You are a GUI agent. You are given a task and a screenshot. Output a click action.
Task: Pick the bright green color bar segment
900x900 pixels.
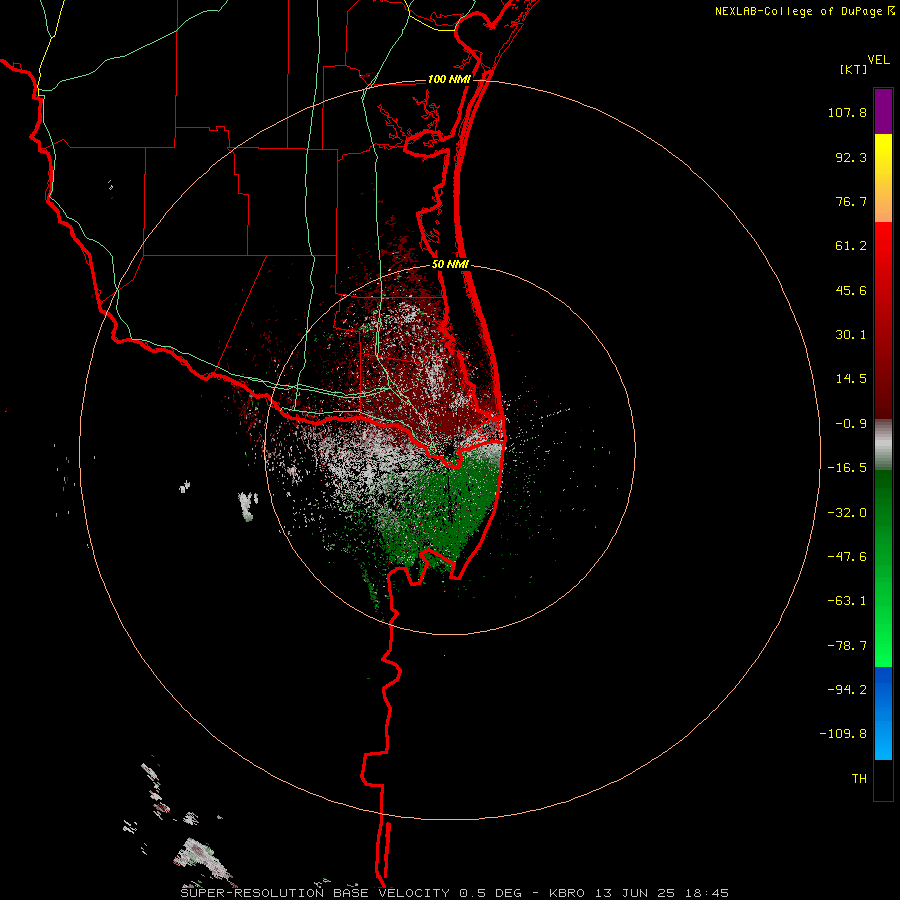pos(883,568)
